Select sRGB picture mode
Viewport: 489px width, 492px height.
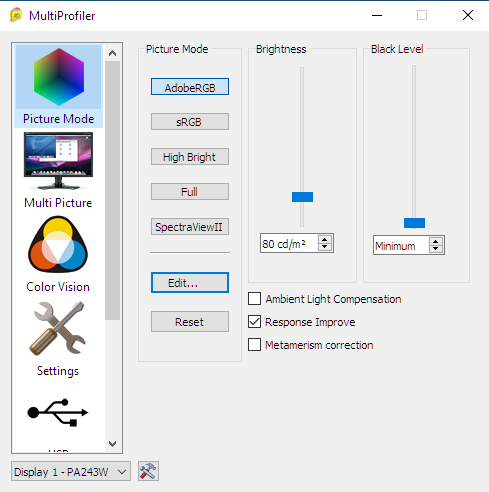pyautogui.click(x=190, y=122)
